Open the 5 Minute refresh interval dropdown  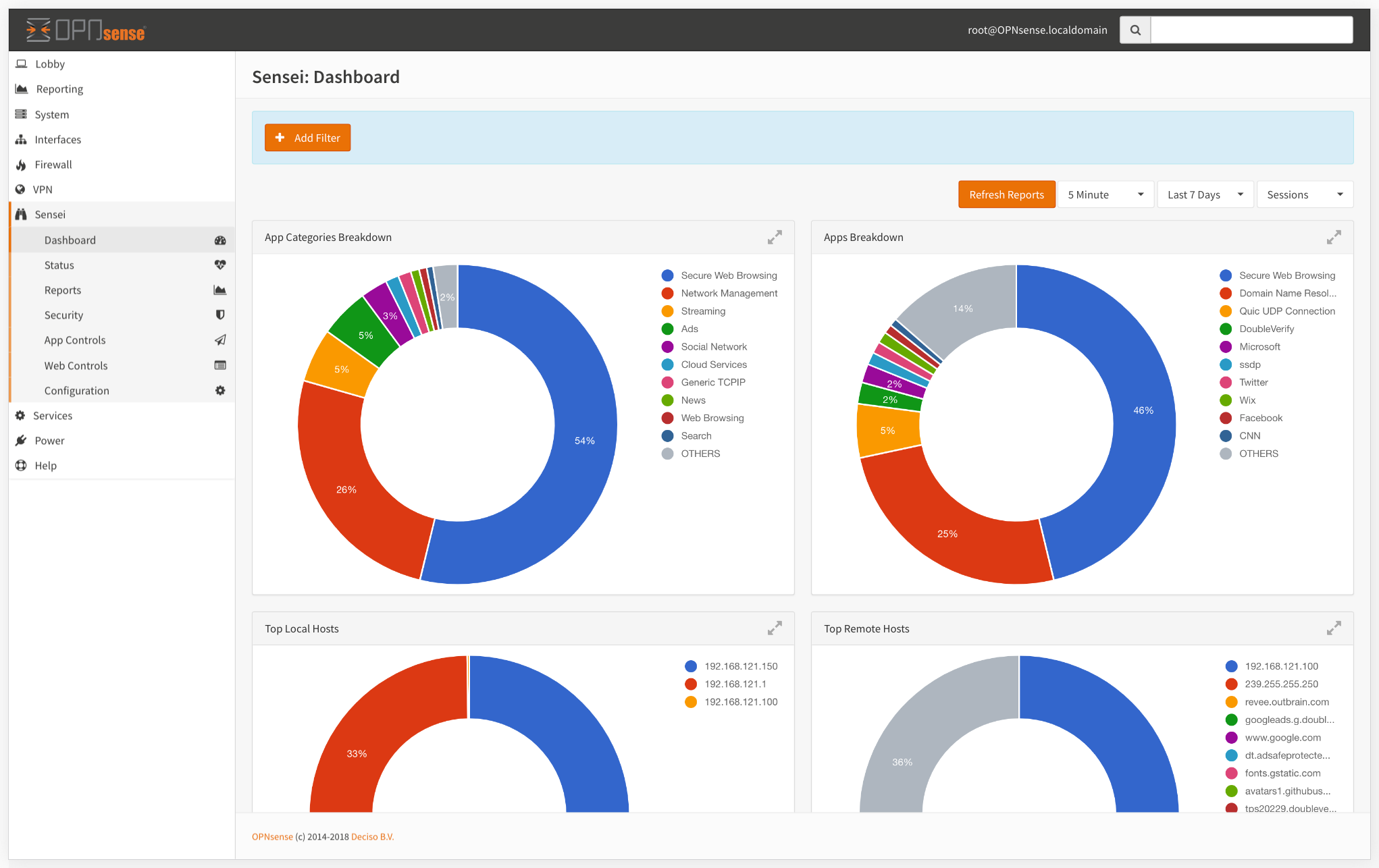pyautogui.click(x=1105, y=194)
